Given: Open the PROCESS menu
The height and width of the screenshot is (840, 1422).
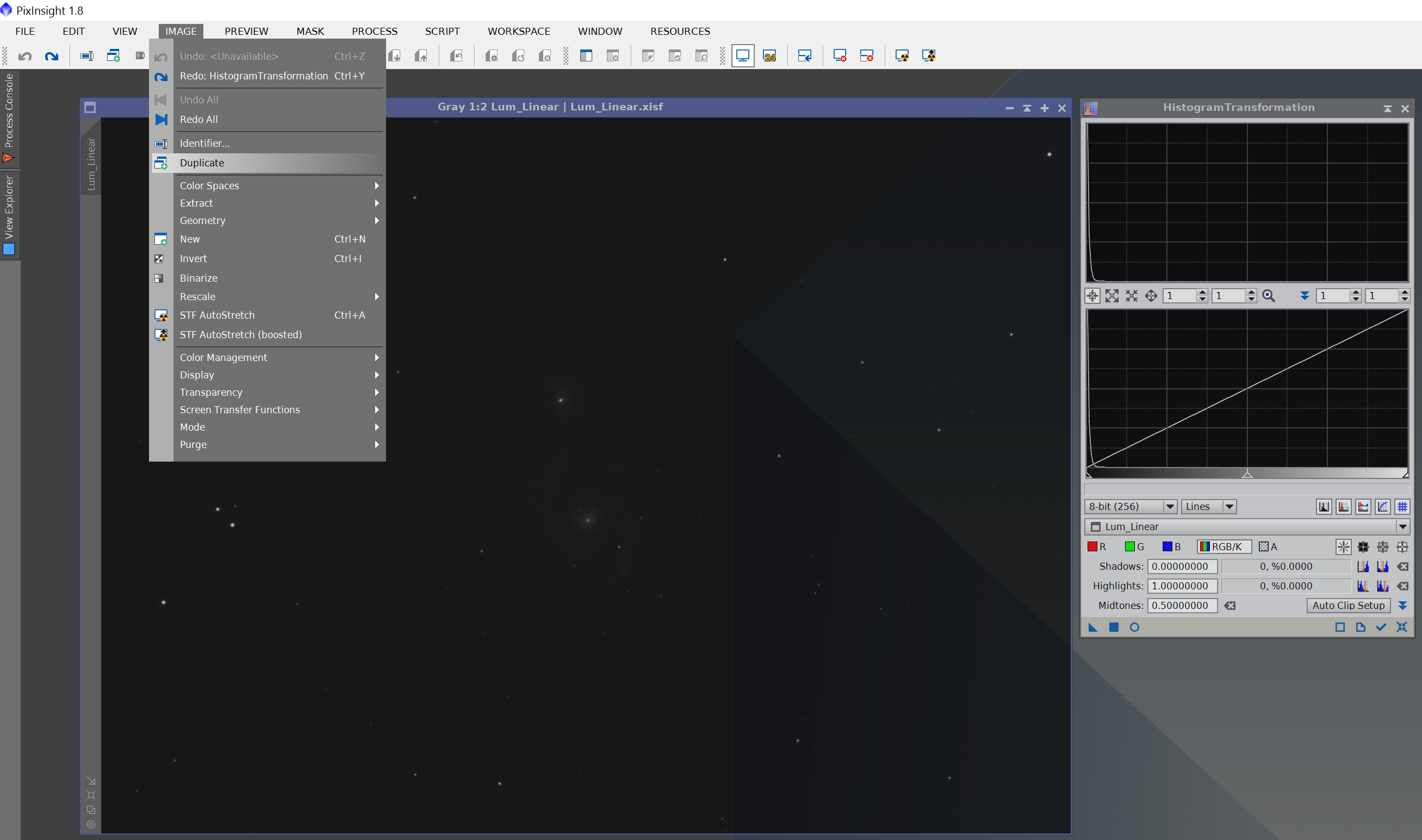Looking at the screenshot, I should [374, 31].
